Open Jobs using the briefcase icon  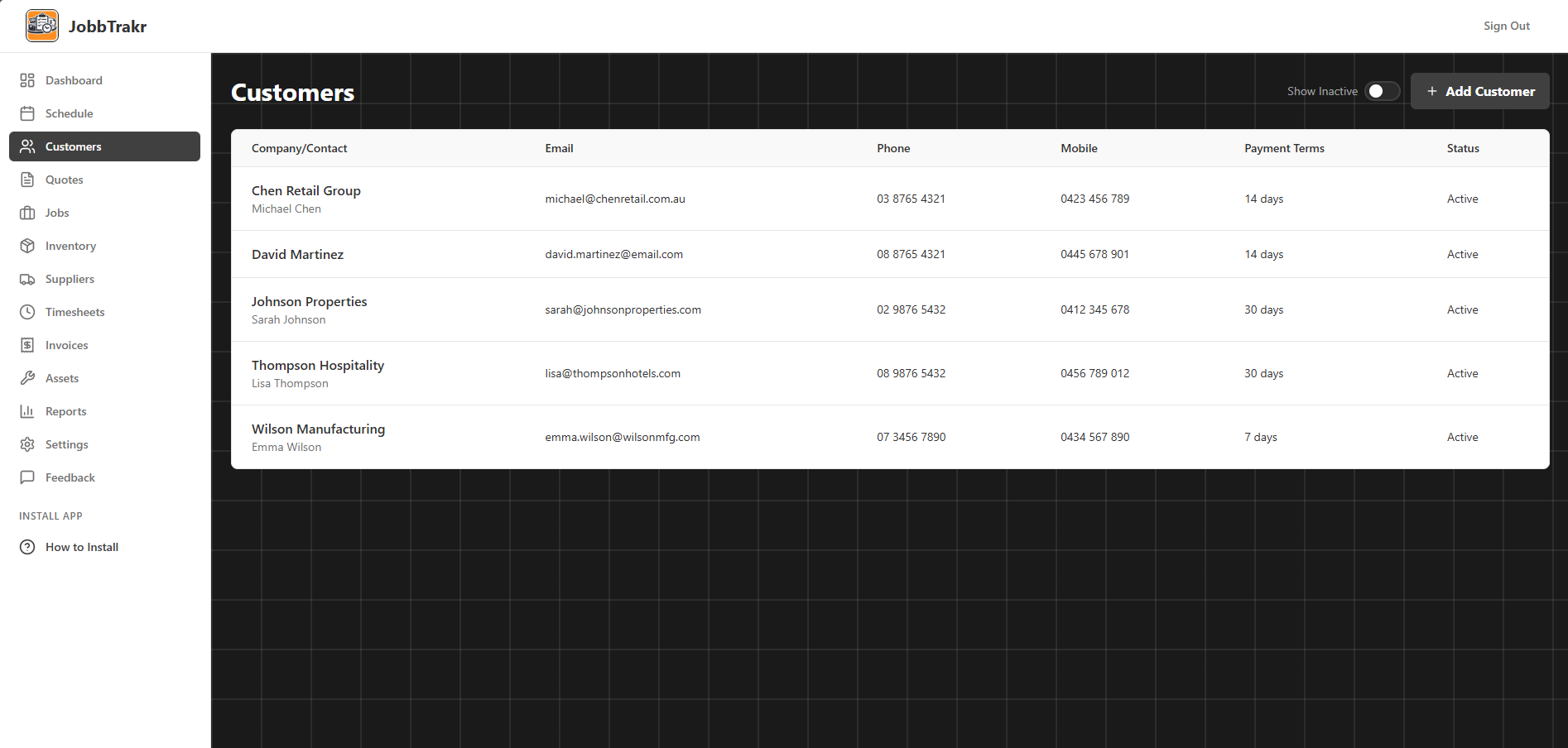coord(27,213)
